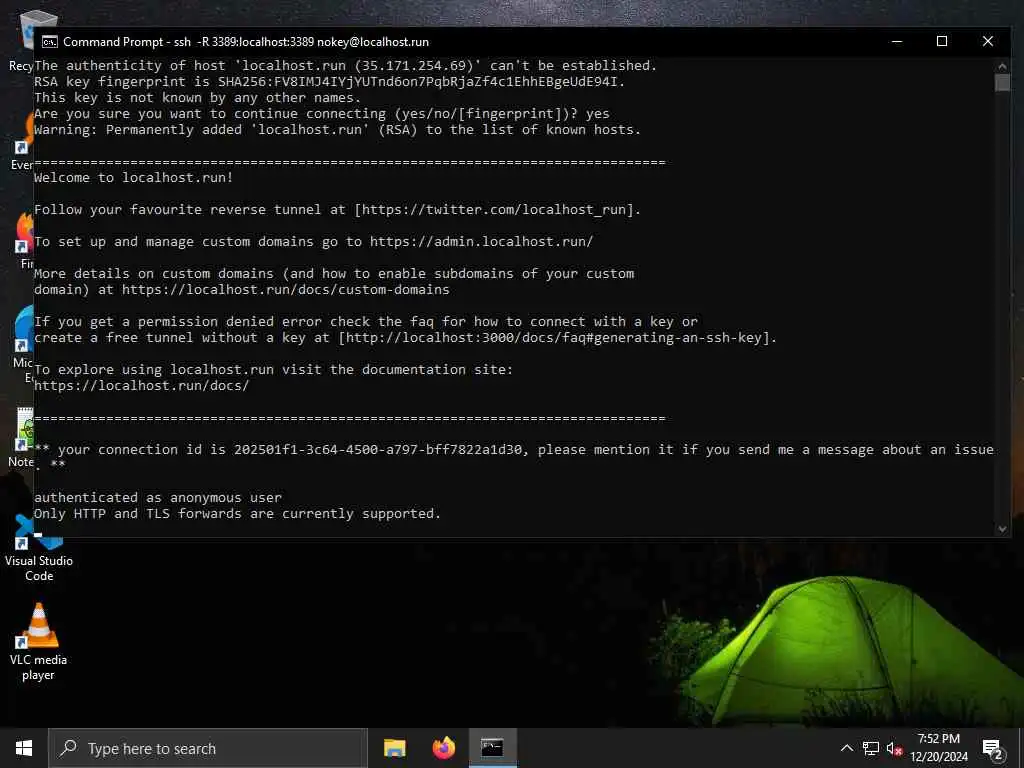Open Visual Studio Code desktop shortcut
This screenshot has width=1024, height=768.
(39, 549)
